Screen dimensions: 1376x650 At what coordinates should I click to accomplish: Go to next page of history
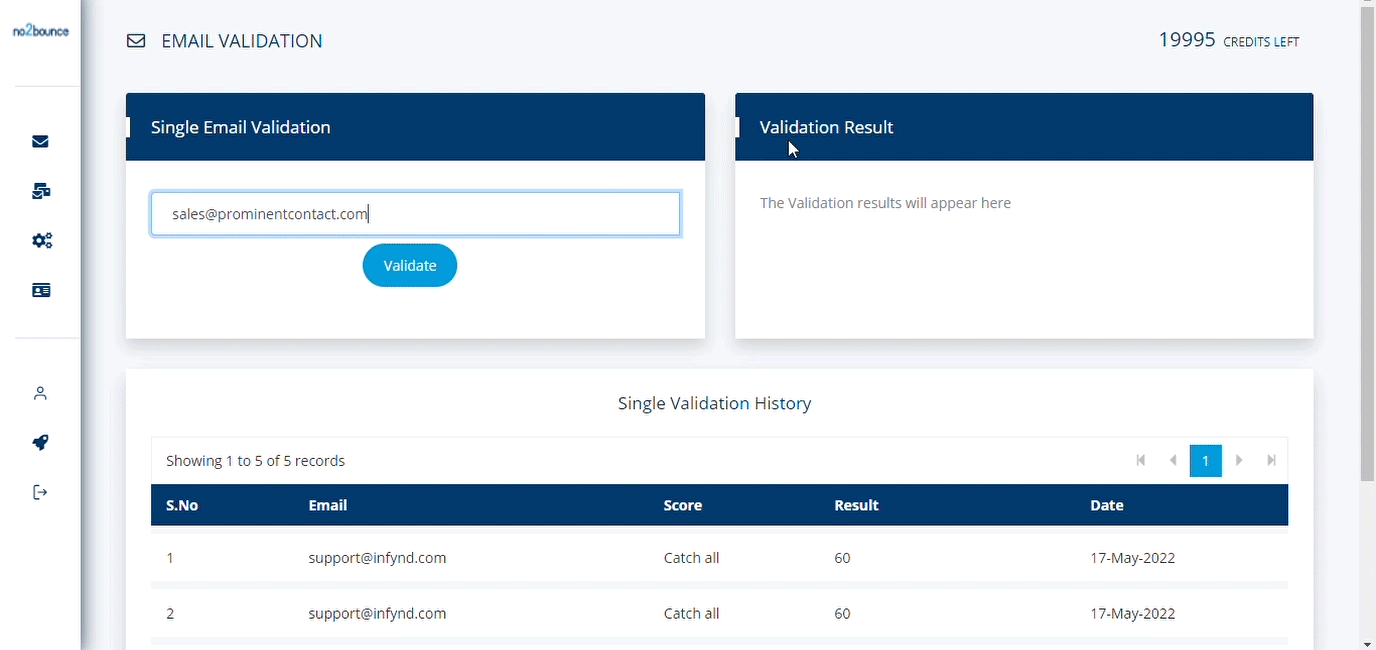(1239, 461)
